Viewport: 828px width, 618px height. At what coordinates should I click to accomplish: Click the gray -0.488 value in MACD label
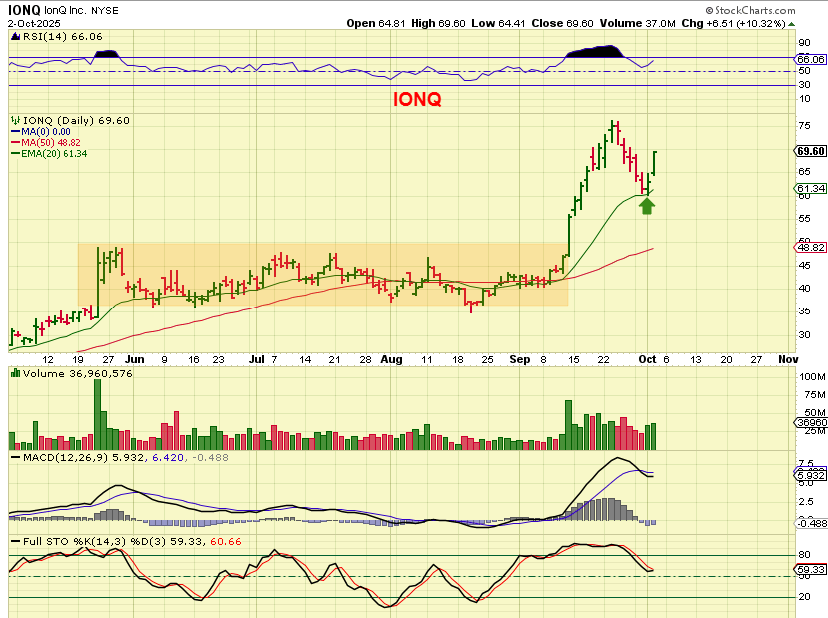click(x=210, y=457)
